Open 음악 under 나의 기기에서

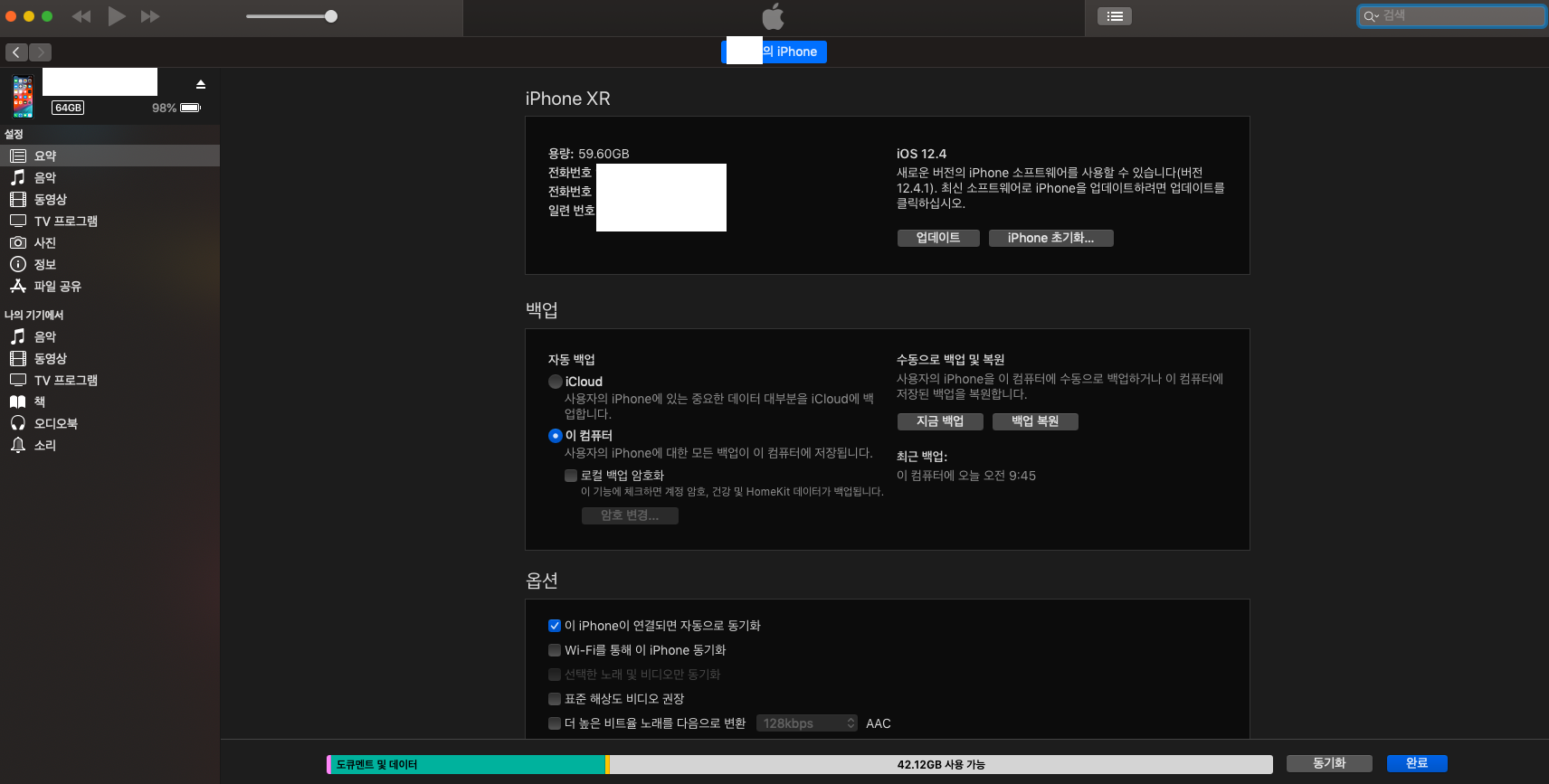point(109,336)
